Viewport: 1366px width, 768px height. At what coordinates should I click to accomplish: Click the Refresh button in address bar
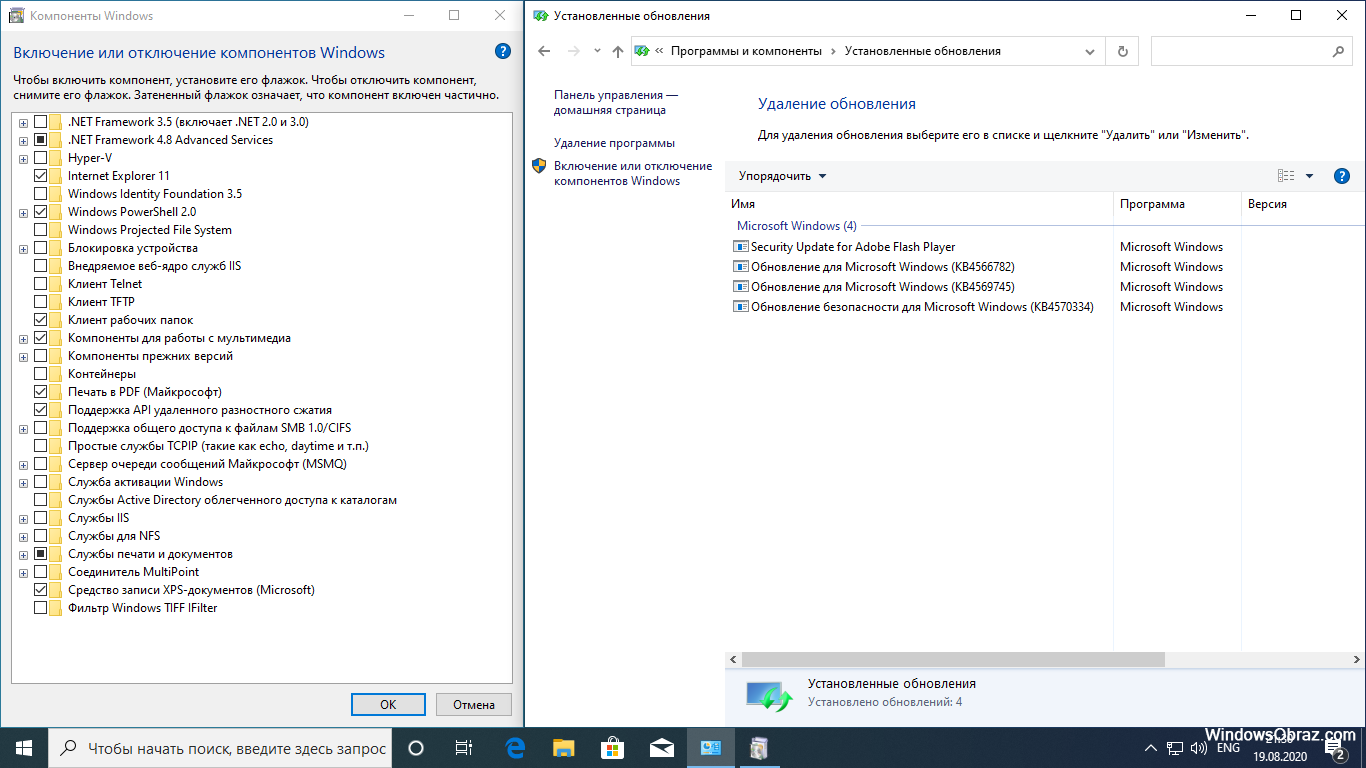[x=1122, y=51]
